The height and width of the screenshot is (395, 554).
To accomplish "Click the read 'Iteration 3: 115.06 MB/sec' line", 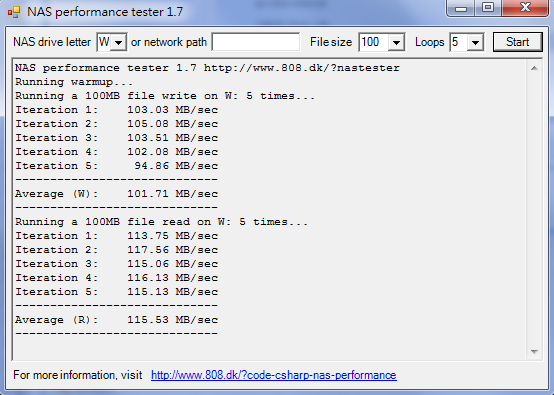I will (x=116, y=264).
